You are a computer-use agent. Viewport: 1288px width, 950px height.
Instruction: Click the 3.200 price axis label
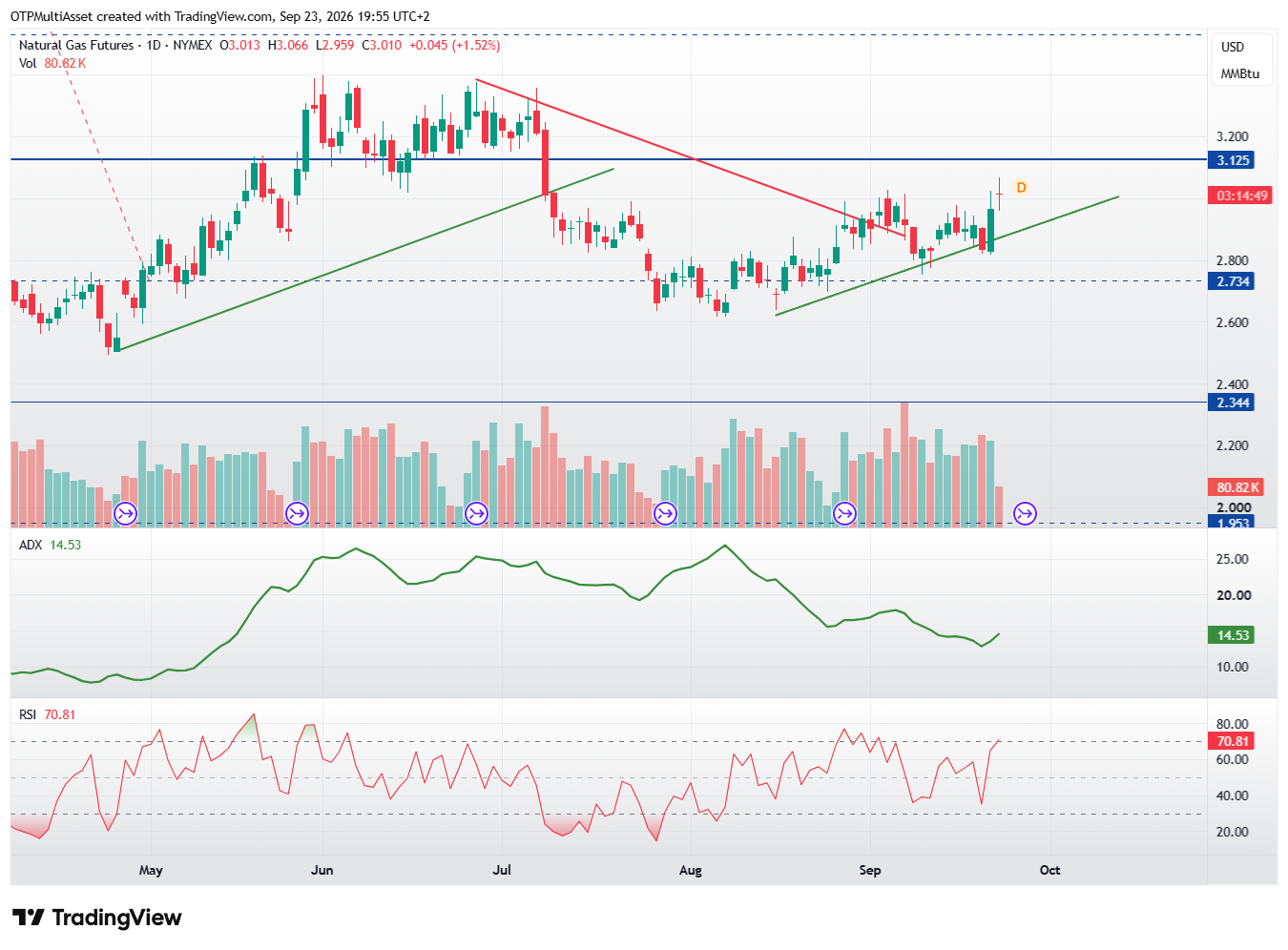click(1233, 136)
